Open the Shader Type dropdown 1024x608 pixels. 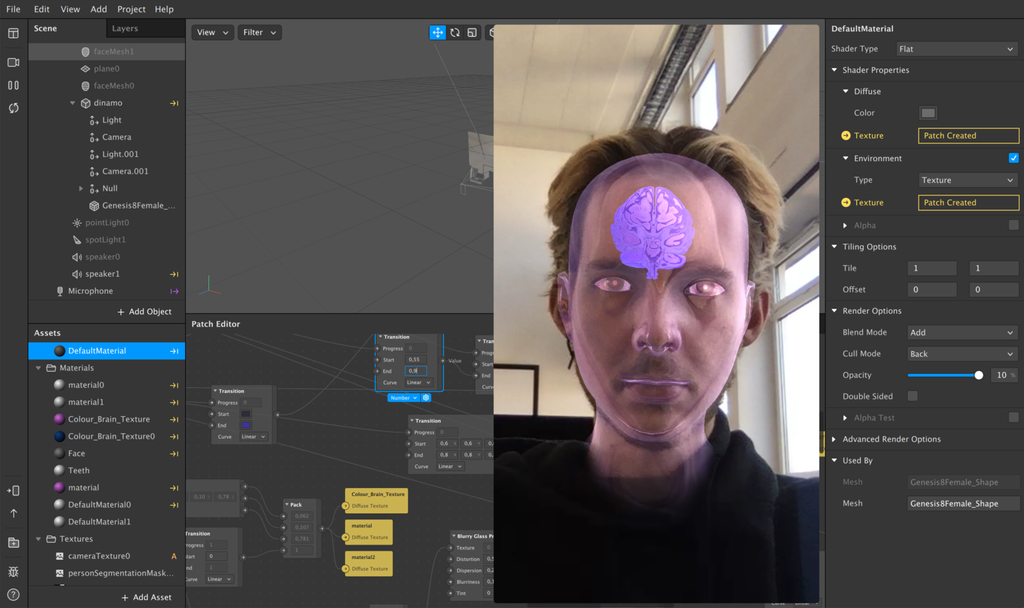pos(956,48)
